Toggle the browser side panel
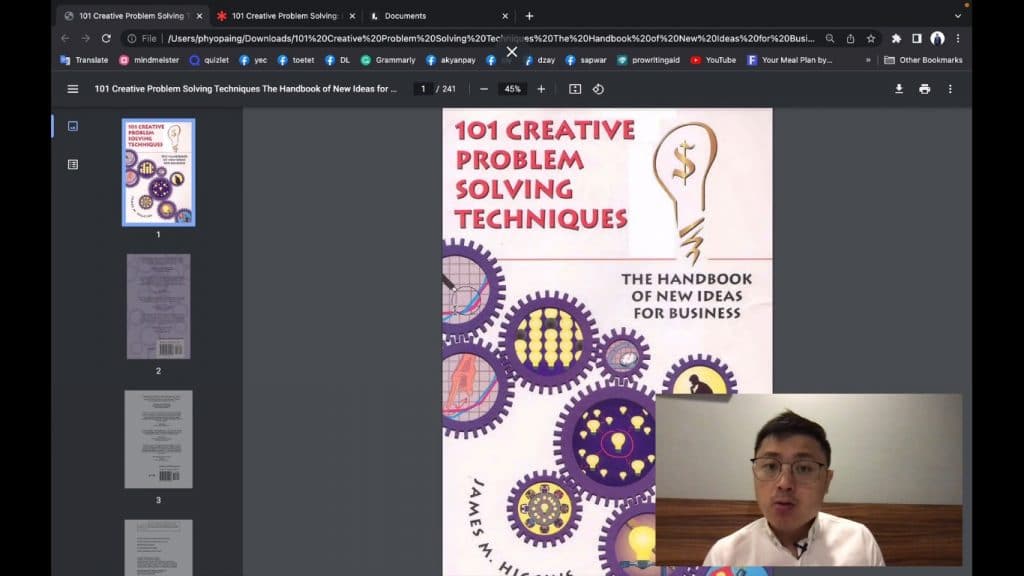Image resolution: width=1024 pixels, height=576 pixels. click(x=917, y=39)
